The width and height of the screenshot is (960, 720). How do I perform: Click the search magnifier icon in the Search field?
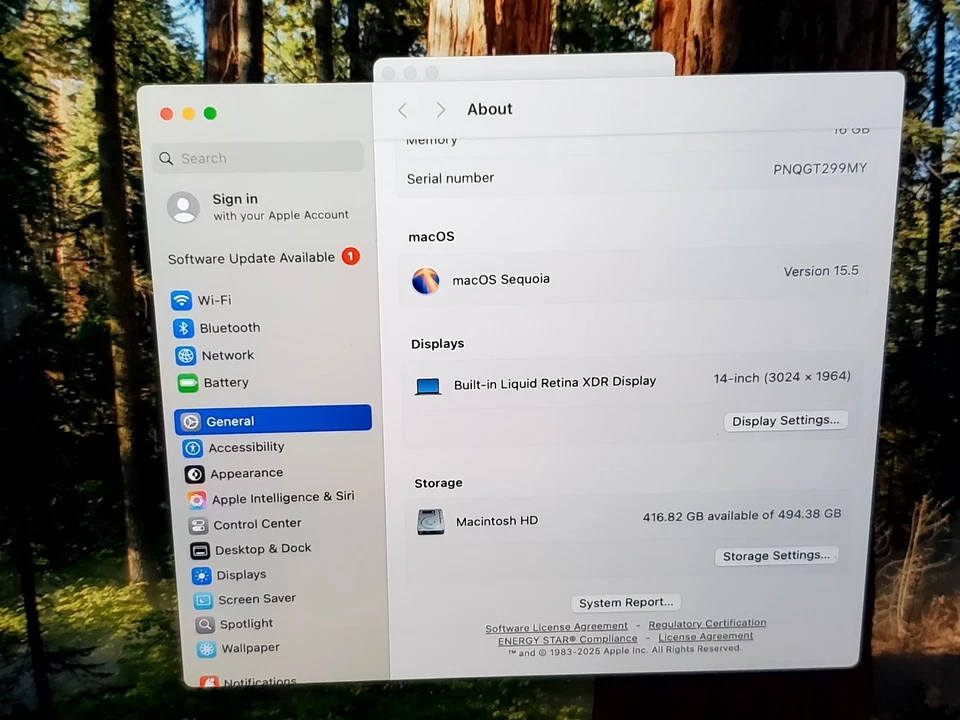coord(166,159)
